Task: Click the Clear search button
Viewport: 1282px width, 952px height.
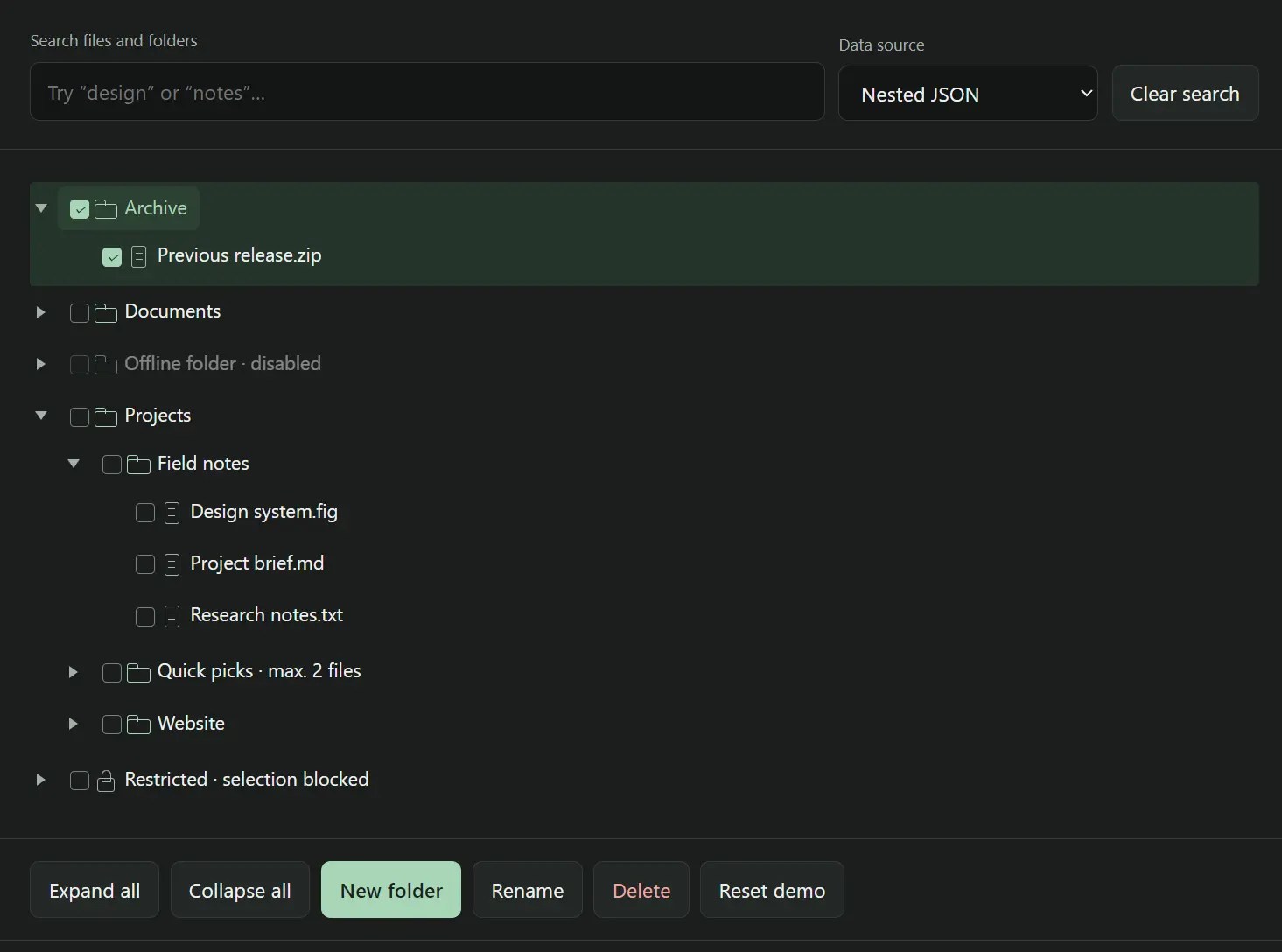Action: point(1185,93)
